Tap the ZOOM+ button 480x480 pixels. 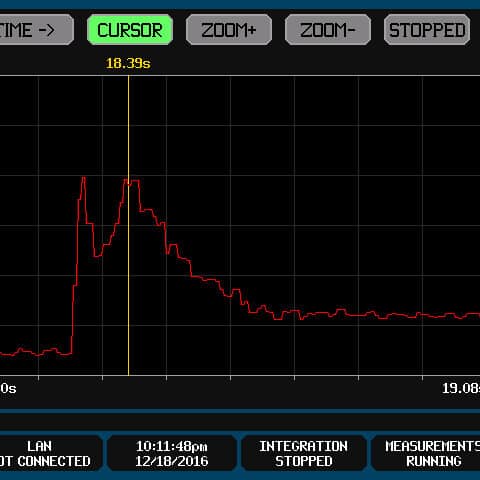(229, 30)
